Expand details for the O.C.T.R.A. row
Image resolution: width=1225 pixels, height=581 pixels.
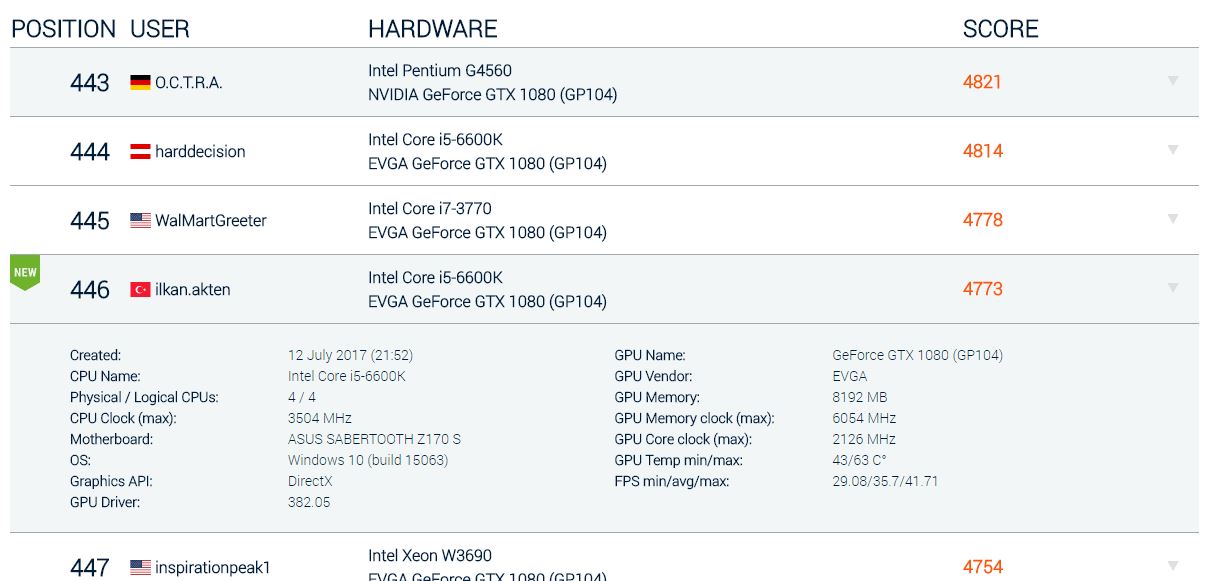[x=1173, y=81]
